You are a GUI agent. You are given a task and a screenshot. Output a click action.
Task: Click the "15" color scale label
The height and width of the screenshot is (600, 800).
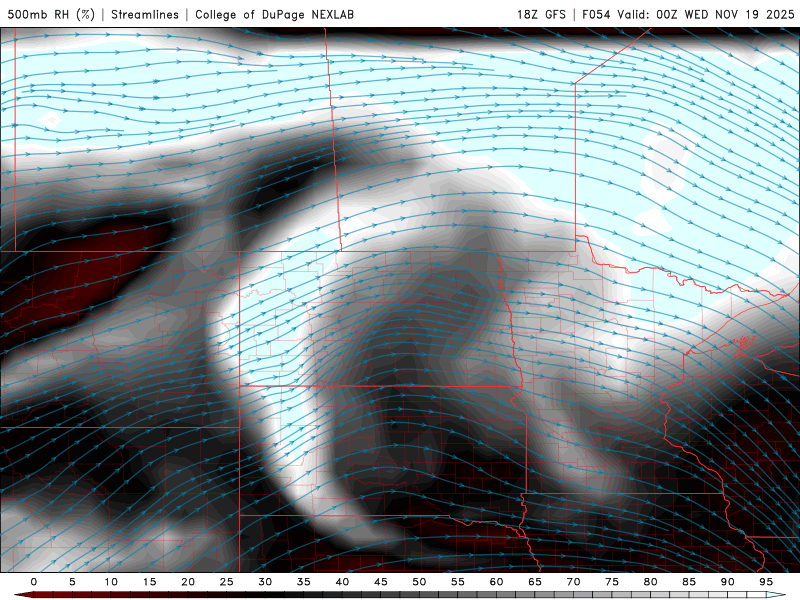coord(149,582)
